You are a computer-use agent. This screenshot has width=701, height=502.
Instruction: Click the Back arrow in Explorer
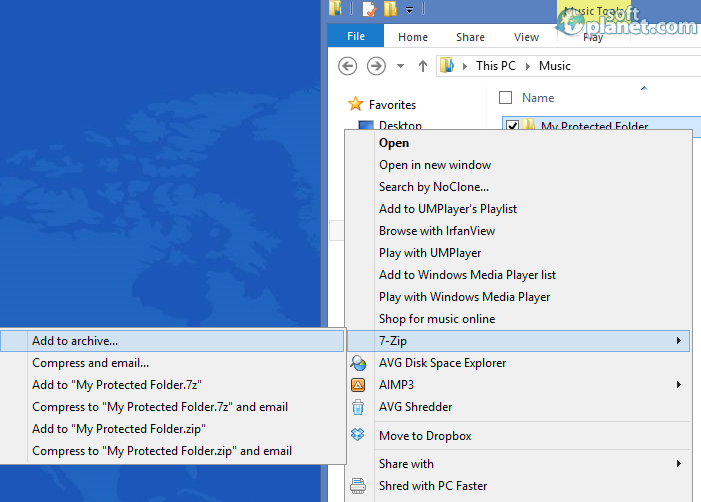(347, 66)
